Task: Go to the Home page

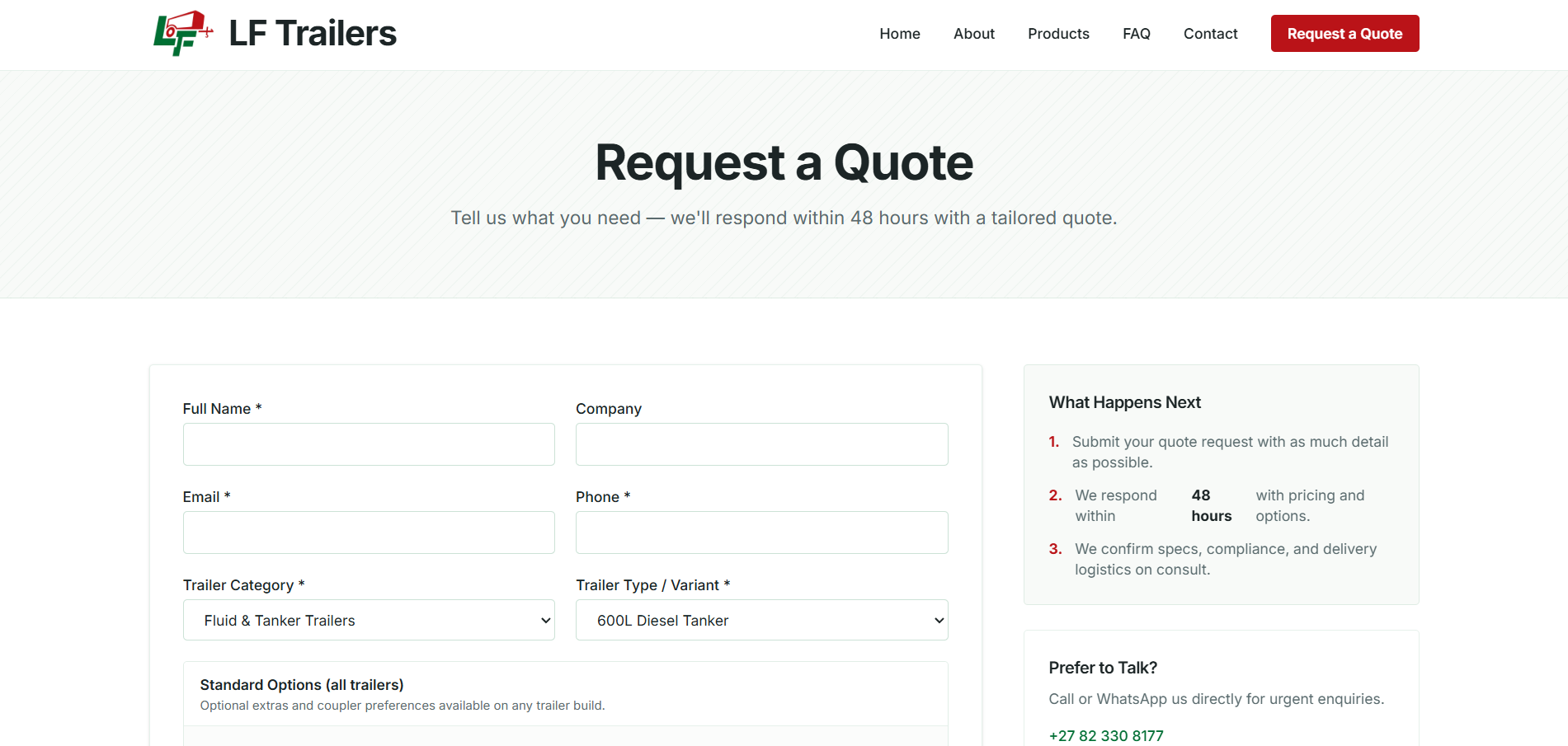Action: point(900,34)
